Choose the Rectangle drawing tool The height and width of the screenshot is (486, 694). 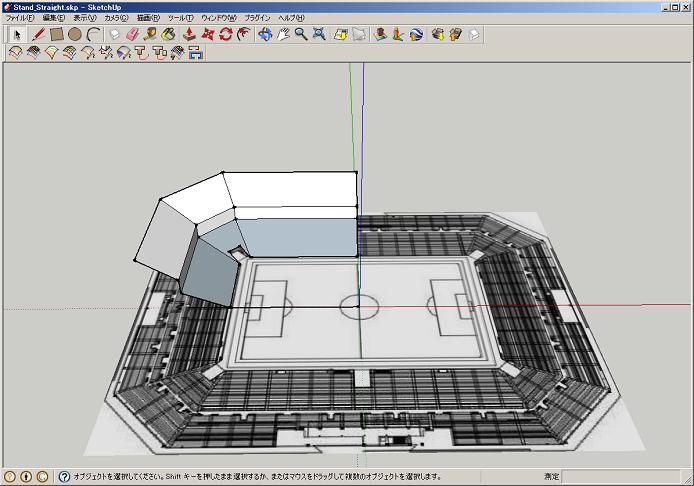coord(57,34)
